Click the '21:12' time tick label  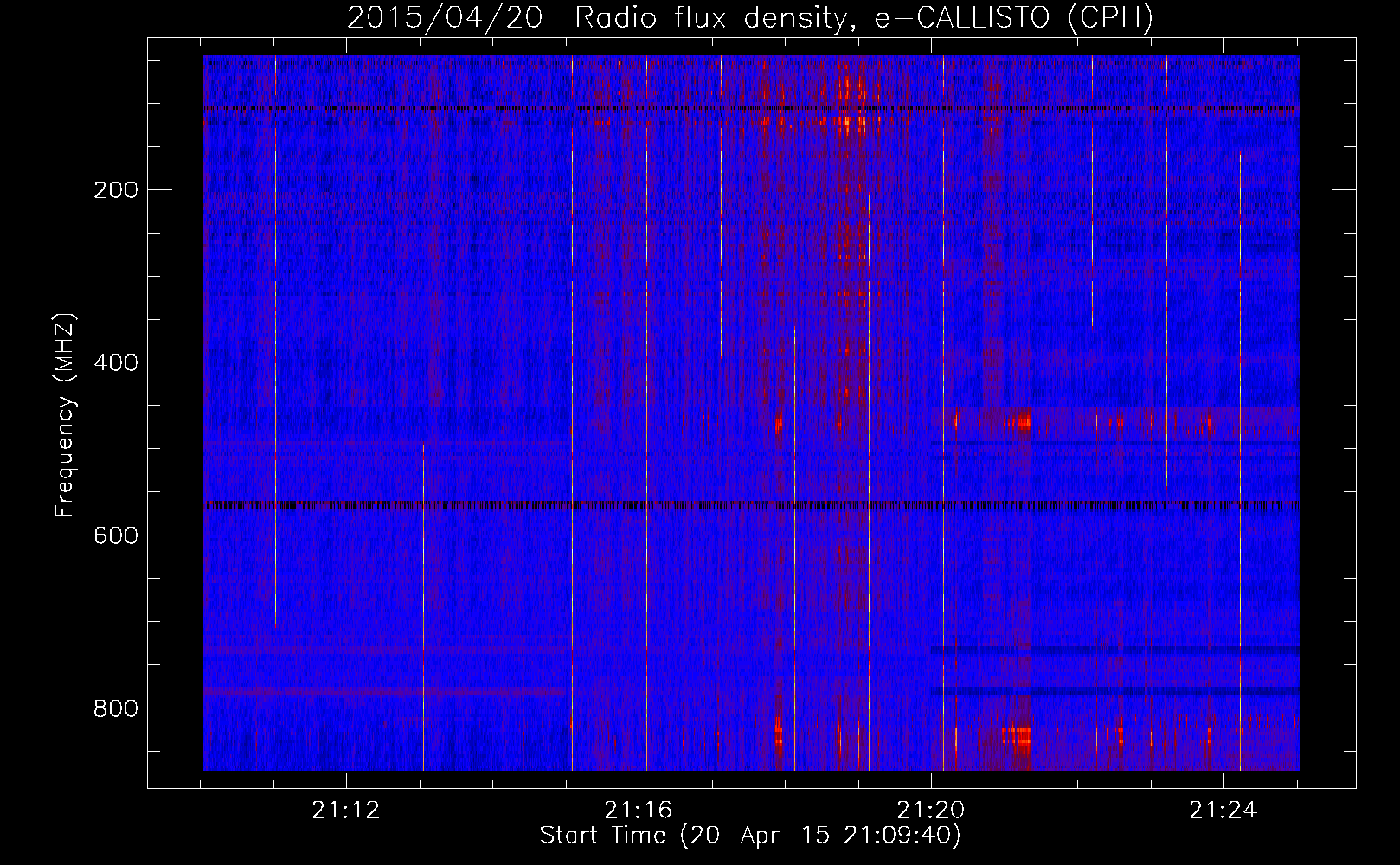click(x=346, y=811)
